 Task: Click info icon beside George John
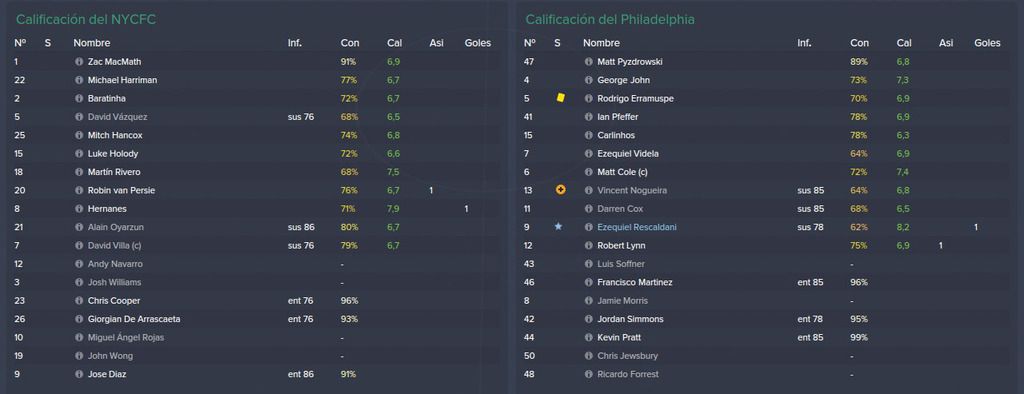tap(589, 80)
